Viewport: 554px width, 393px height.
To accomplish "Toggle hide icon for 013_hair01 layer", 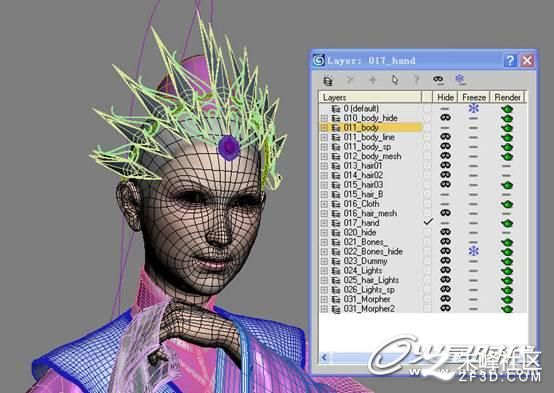I will pyautogui.click(x=446, y=165).
